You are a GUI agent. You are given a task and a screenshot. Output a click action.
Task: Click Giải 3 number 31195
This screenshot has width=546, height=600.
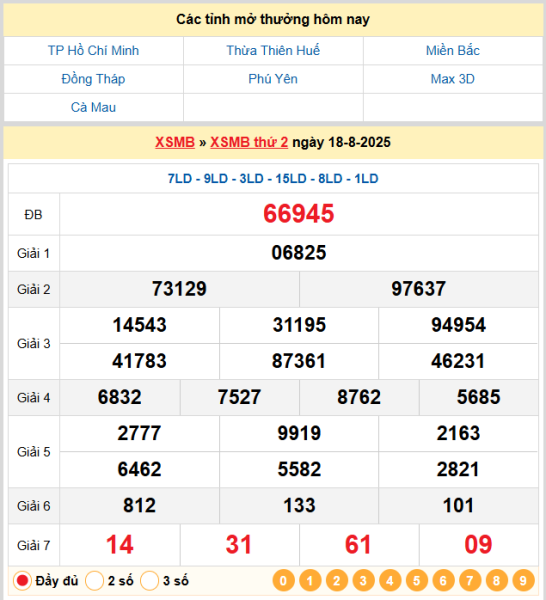[299, 325]
